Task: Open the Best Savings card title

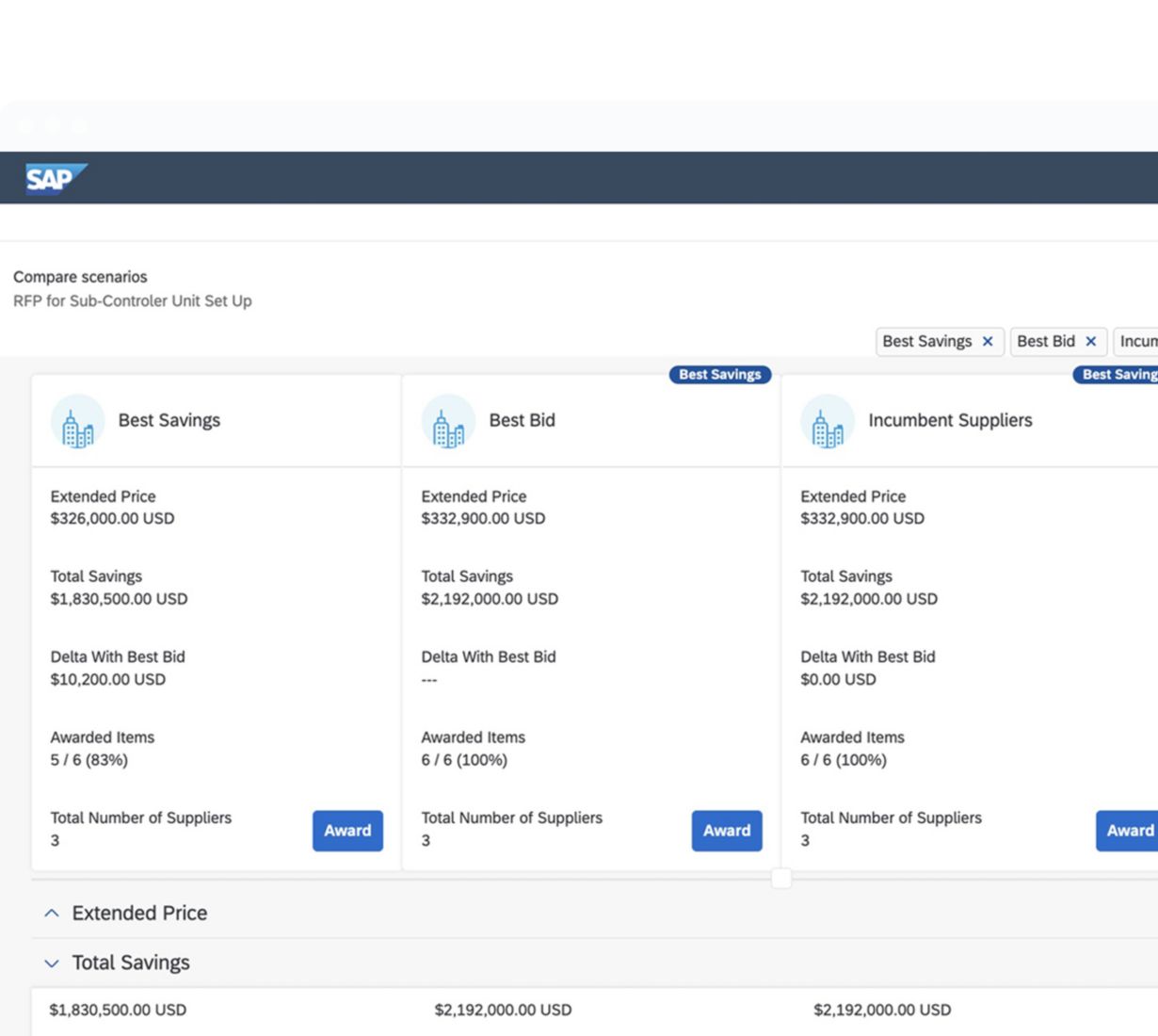Action: click(169, 420)
